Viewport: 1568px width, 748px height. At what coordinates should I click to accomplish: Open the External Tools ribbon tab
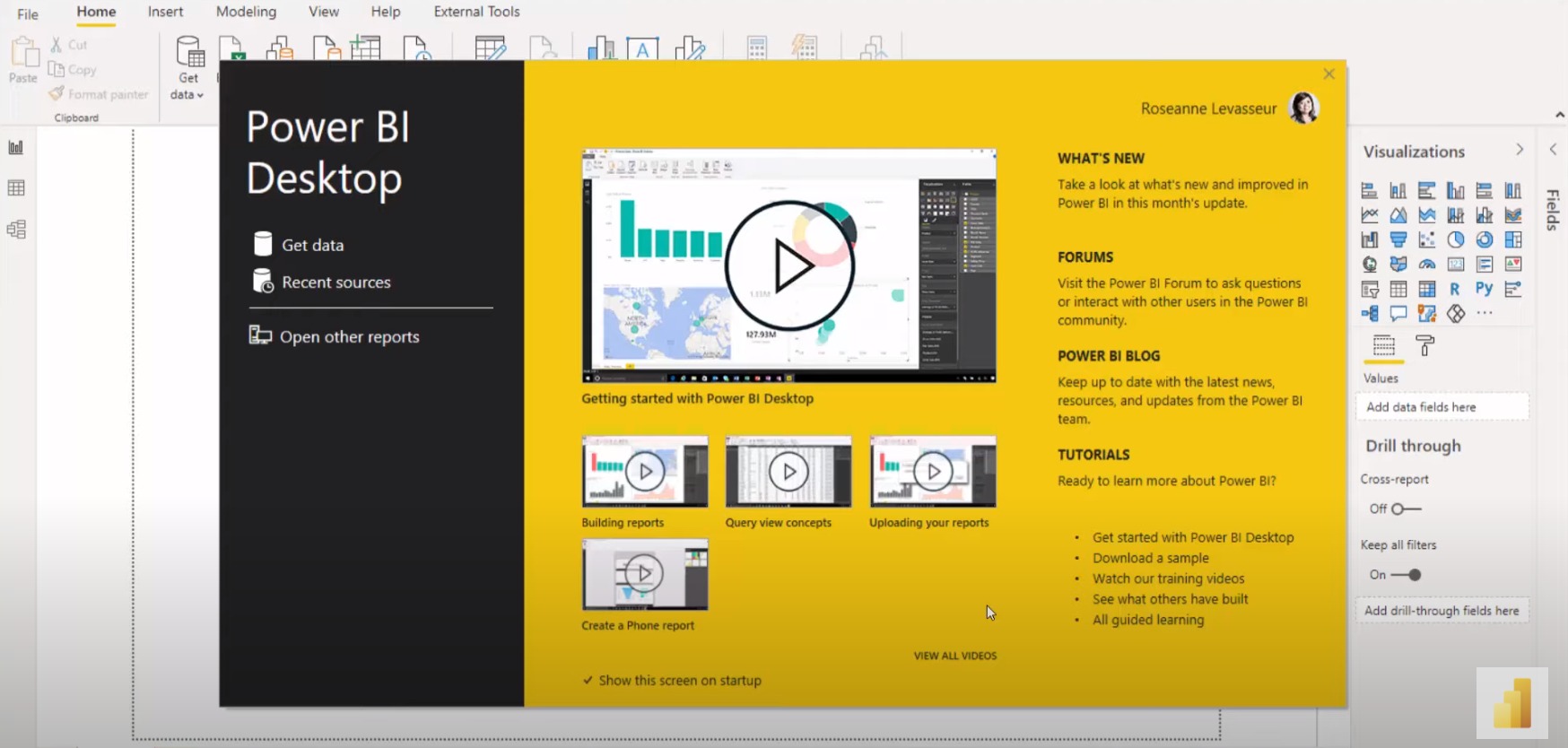tap(476, 12)
